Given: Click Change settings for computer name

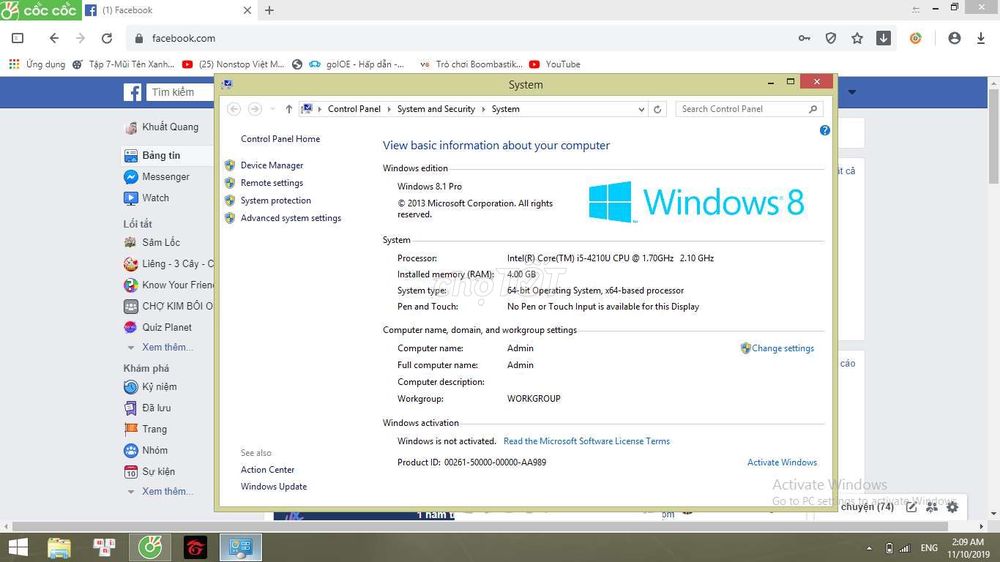Looking at the screenshot, I should (783, 348).
